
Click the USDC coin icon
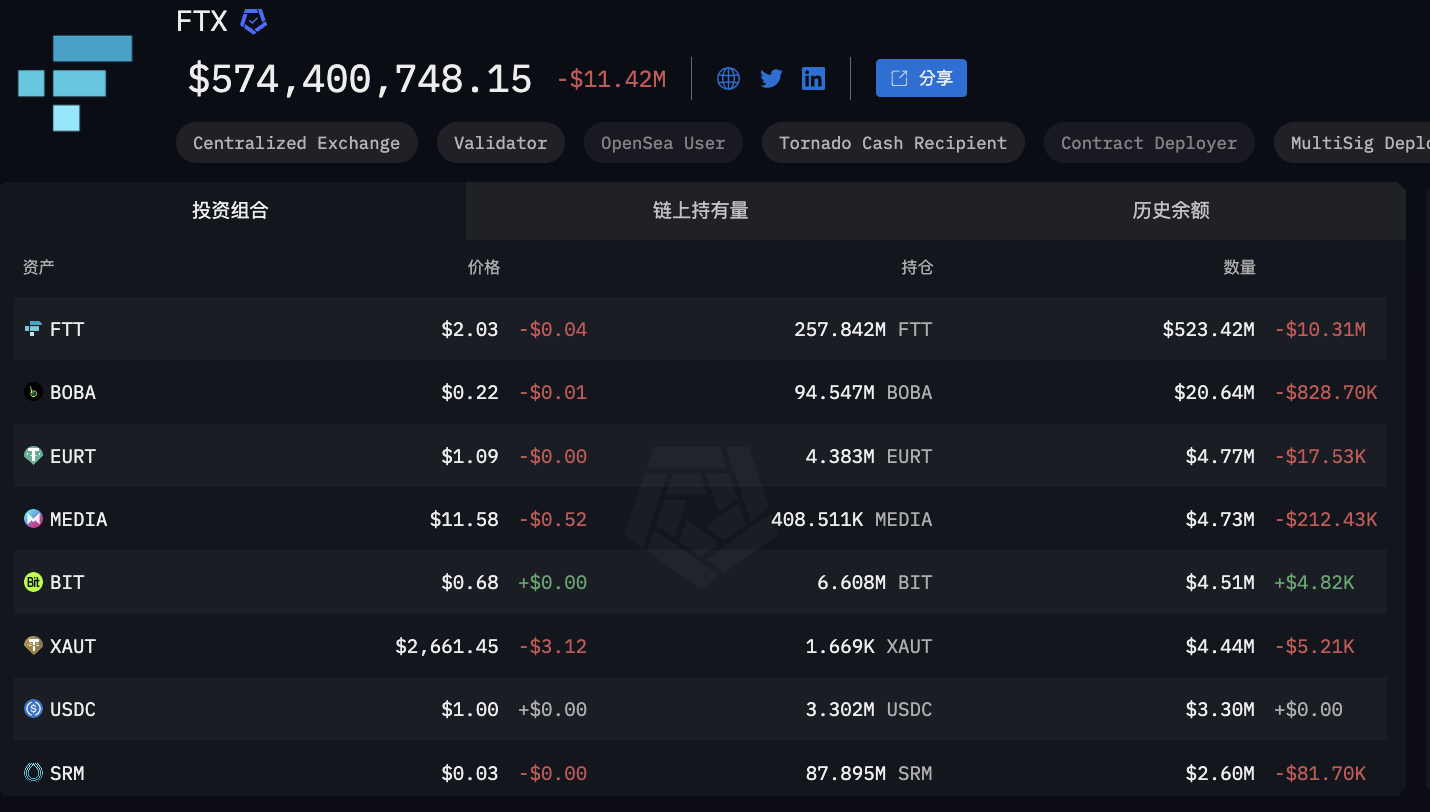click(x=31, y=709)
